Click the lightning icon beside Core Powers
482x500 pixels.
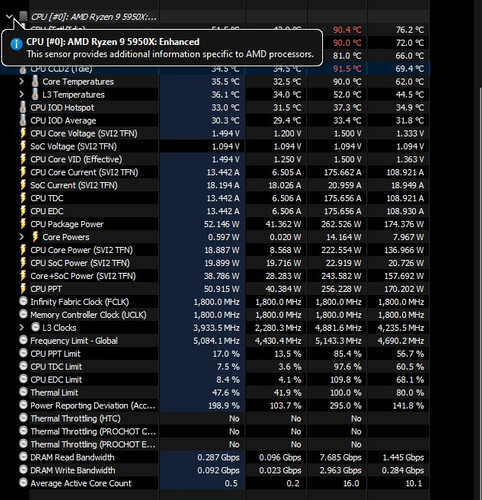(x=35, y=237)
